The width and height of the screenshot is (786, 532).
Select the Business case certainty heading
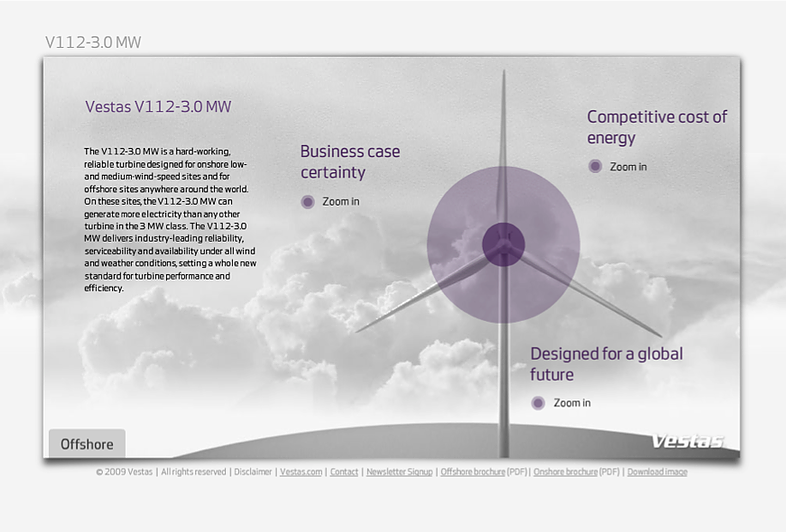tap(350, 162)
